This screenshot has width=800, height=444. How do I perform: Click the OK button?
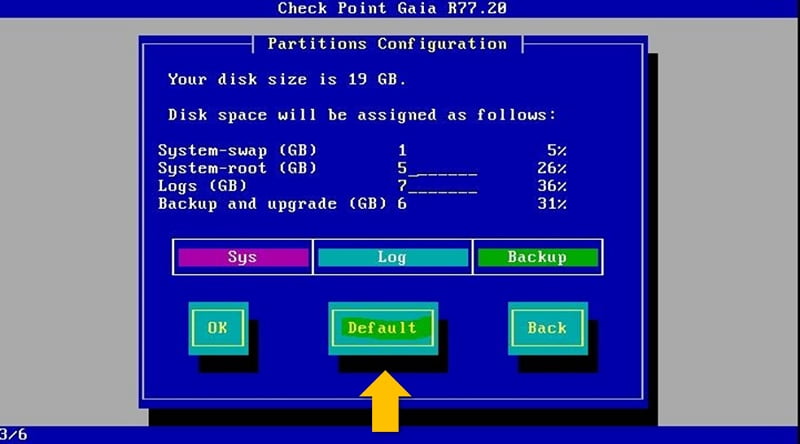[x=217, y=328]
